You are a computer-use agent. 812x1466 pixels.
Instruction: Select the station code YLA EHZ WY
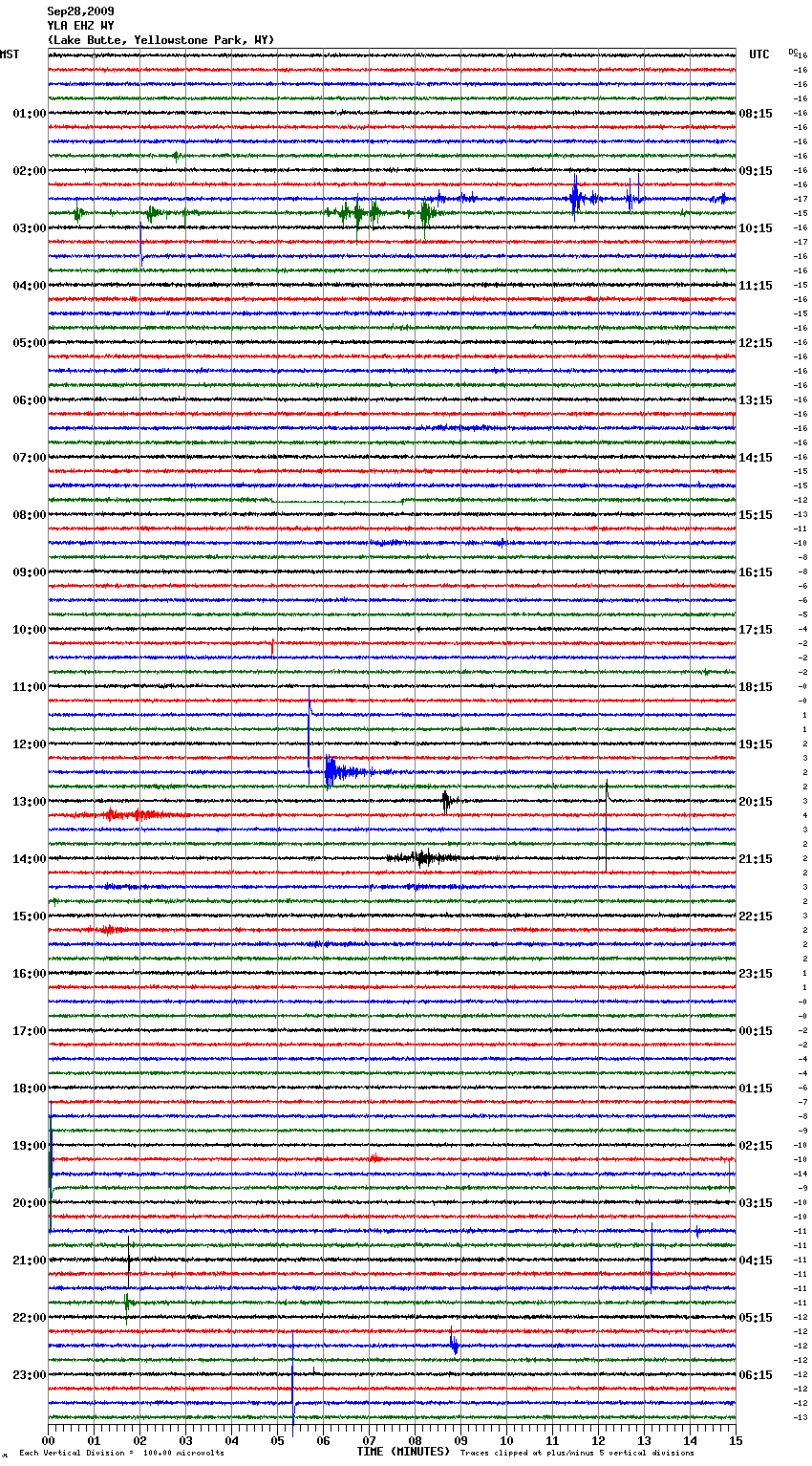[x=80, y=26]
